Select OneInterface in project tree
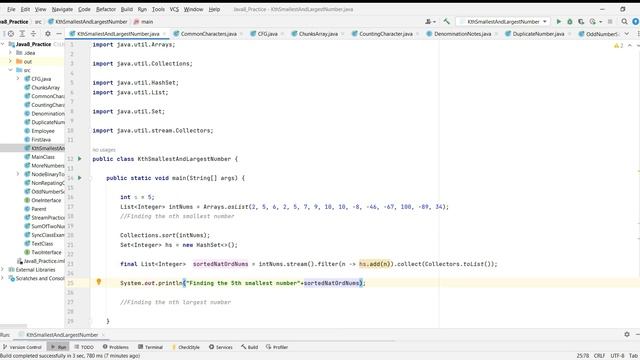The image size is (640, 360). [x=43, y=200]
